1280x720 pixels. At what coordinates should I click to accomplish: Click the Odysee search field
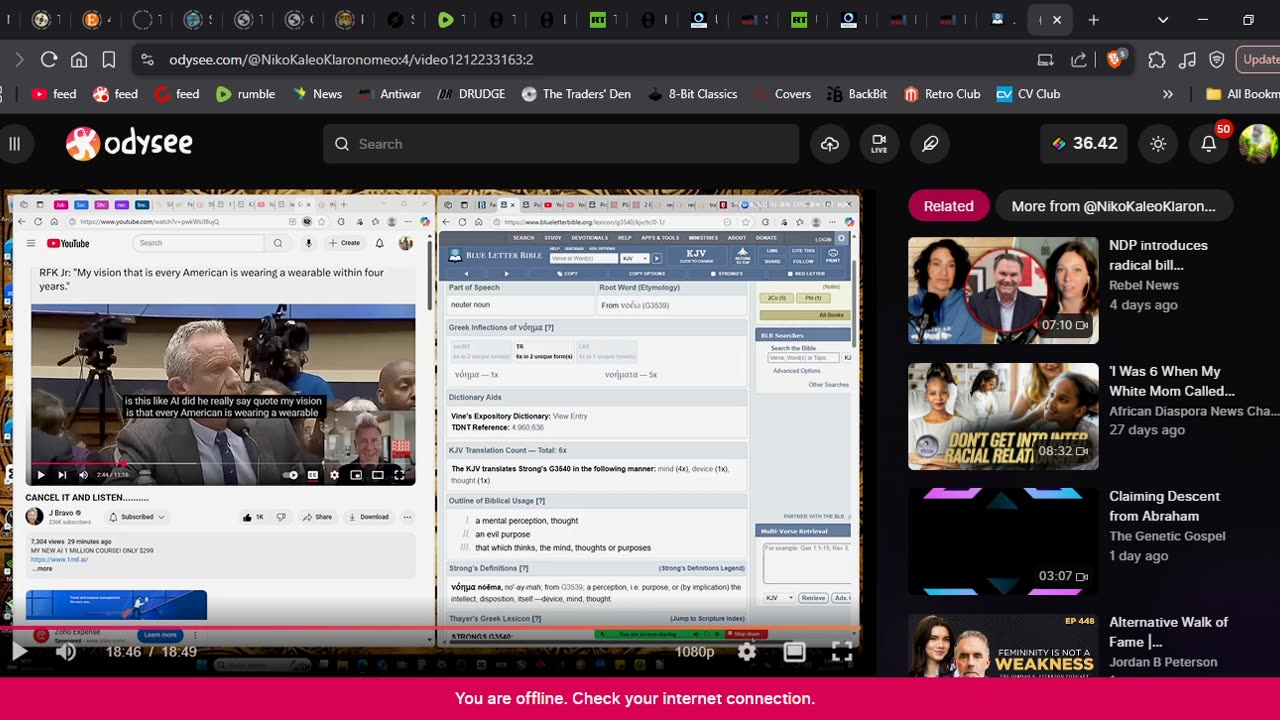coord(561,144)
